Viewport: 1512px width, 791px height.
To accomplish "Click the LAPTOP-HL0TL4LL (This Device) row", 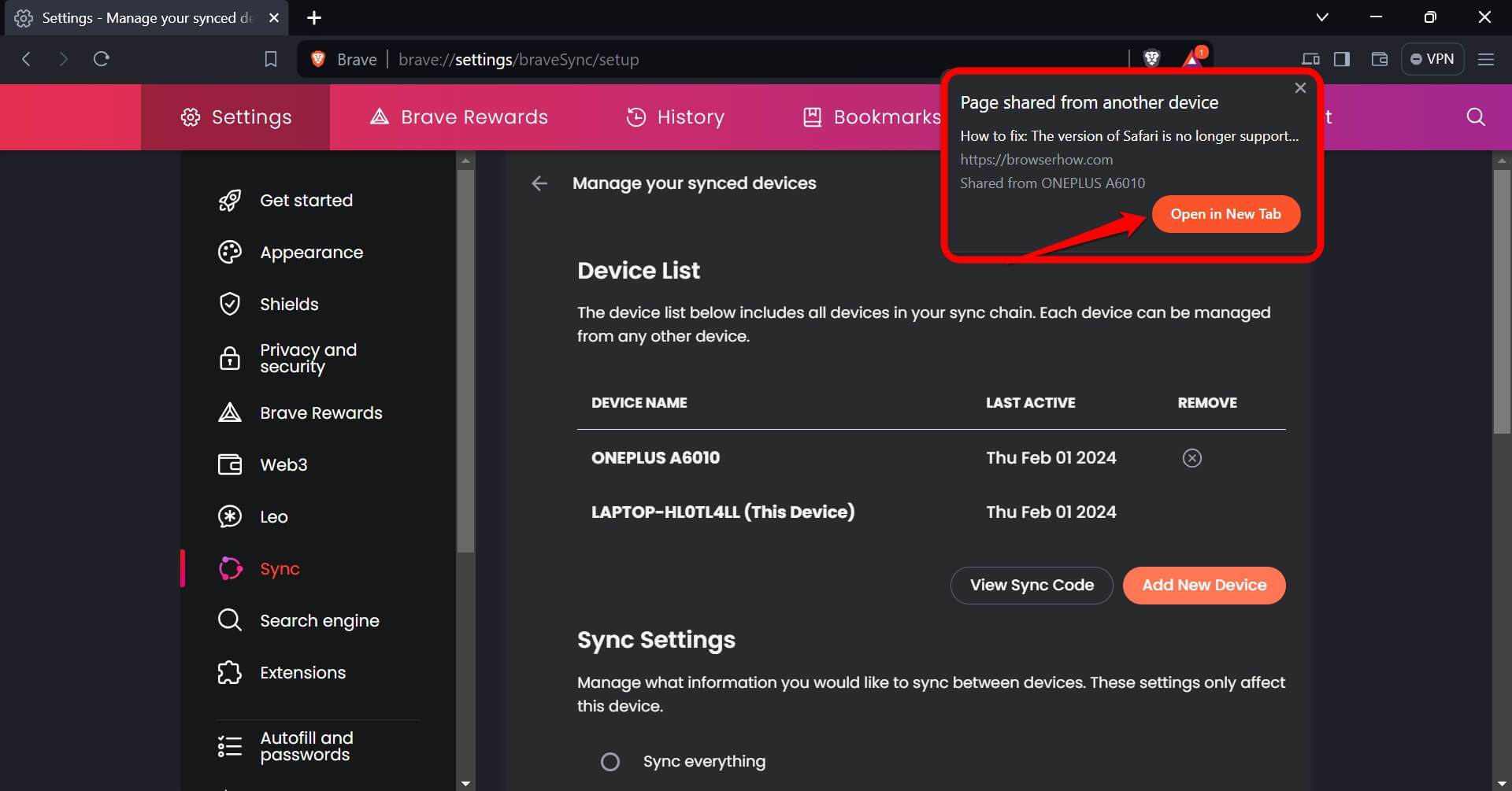I will 932,512.
